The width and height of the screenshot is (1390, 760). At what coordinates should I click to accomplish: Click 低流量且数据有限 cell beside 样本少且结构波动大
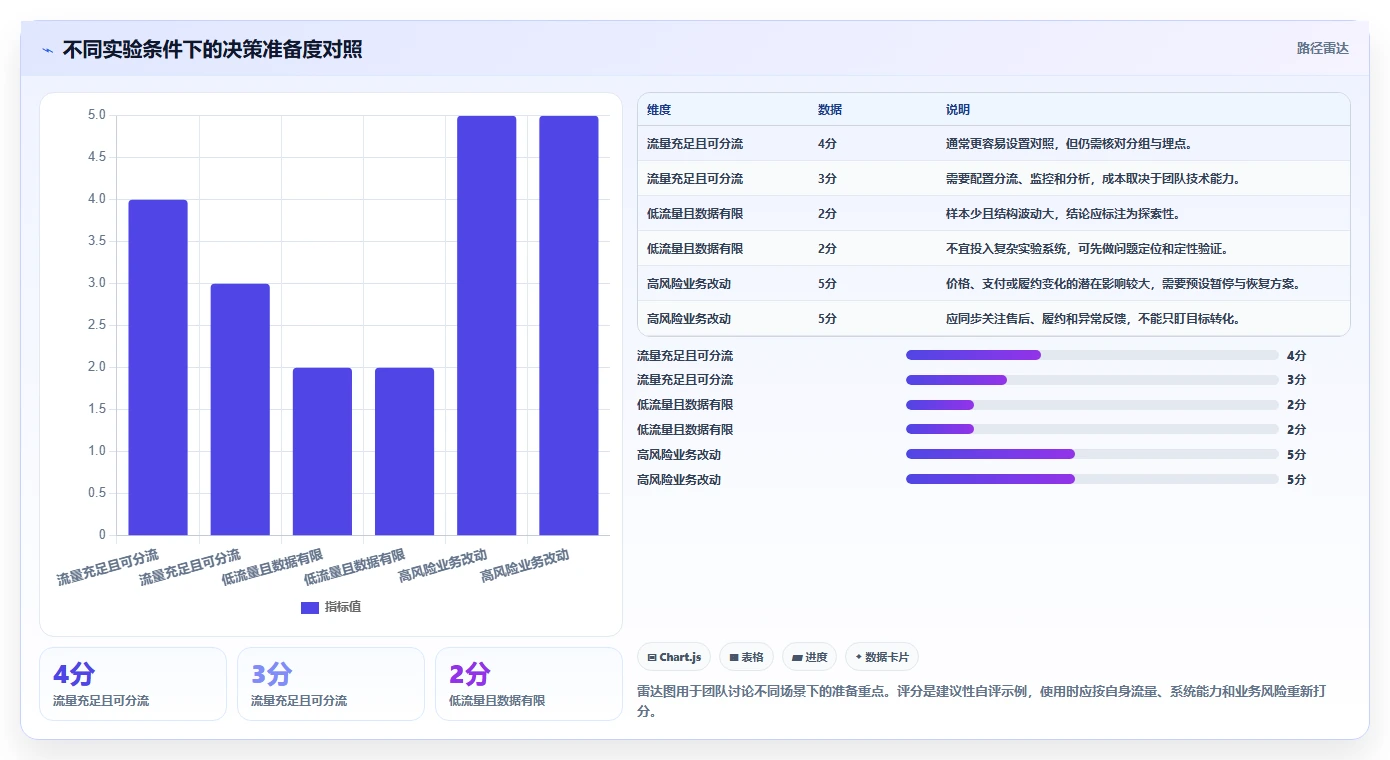[x=695, y=214]
